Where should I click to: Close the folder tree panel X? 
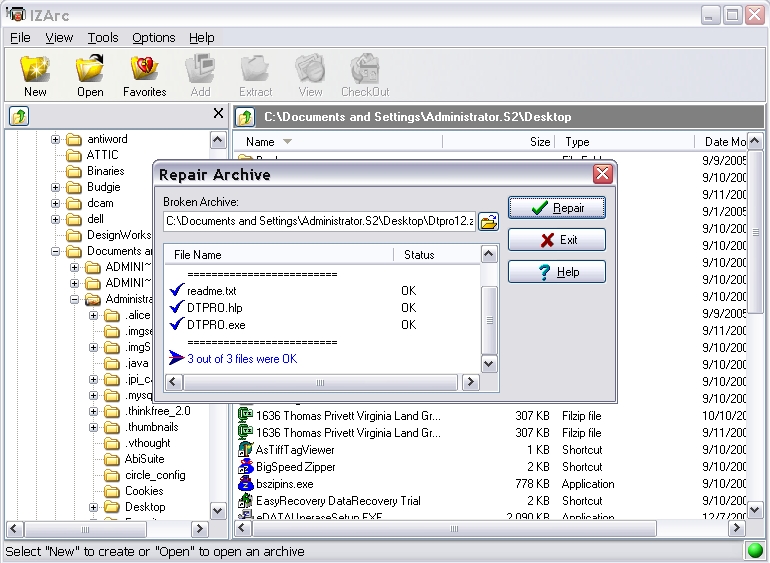pyautogui.click(x=219, y=113)
